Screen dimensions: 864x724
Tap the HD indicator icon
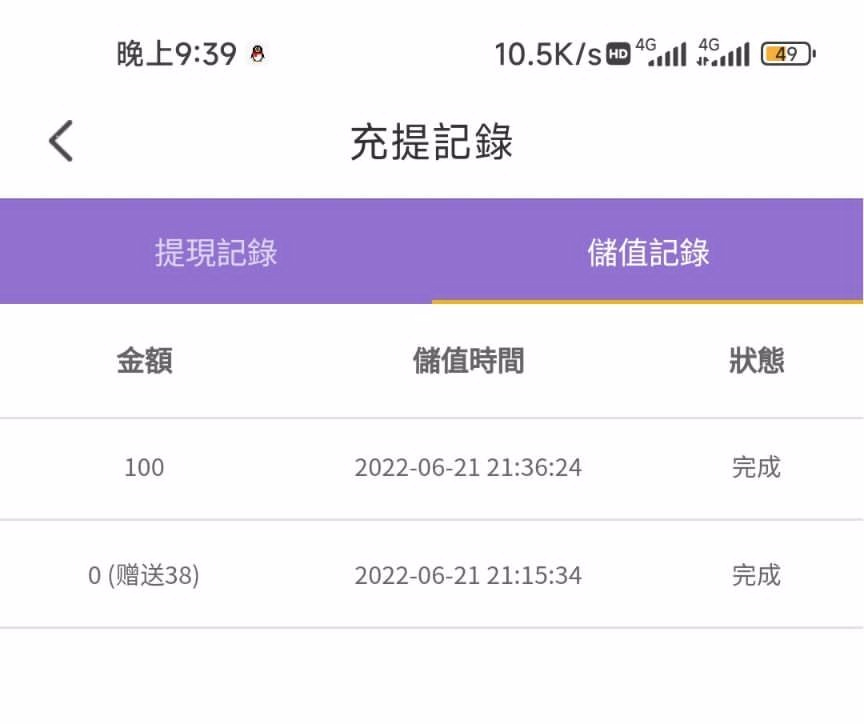[619, 54]
